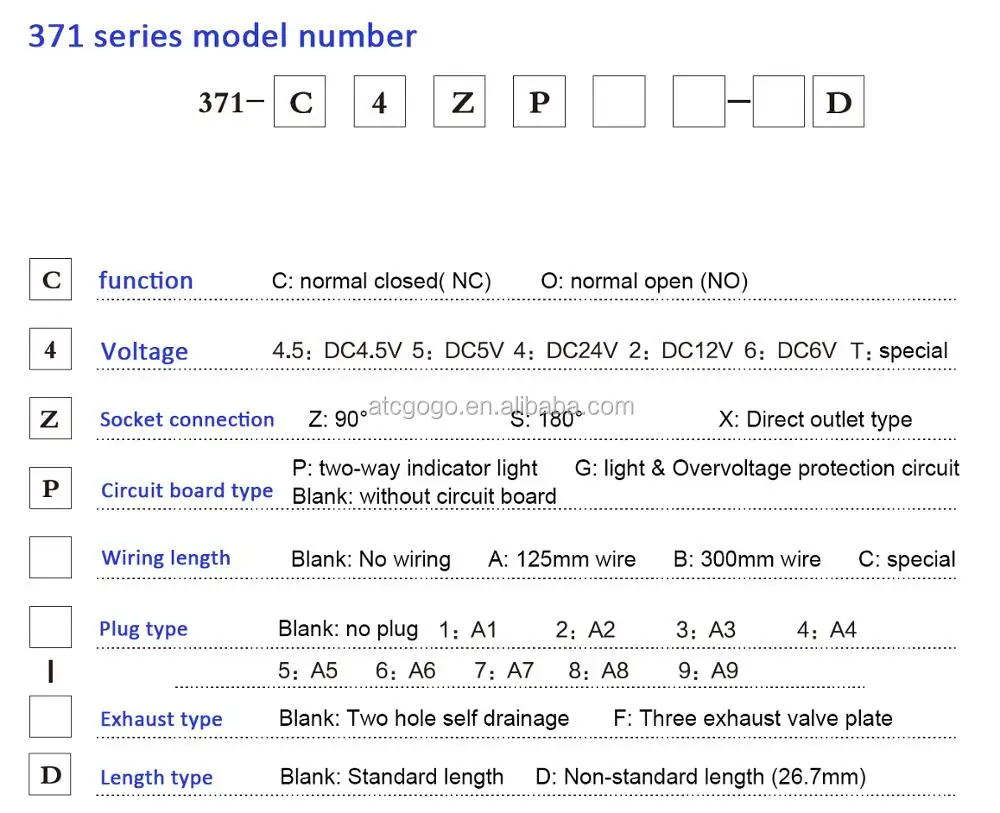
Task: Click the empty box beside Plug type
Action: [50, 627]
